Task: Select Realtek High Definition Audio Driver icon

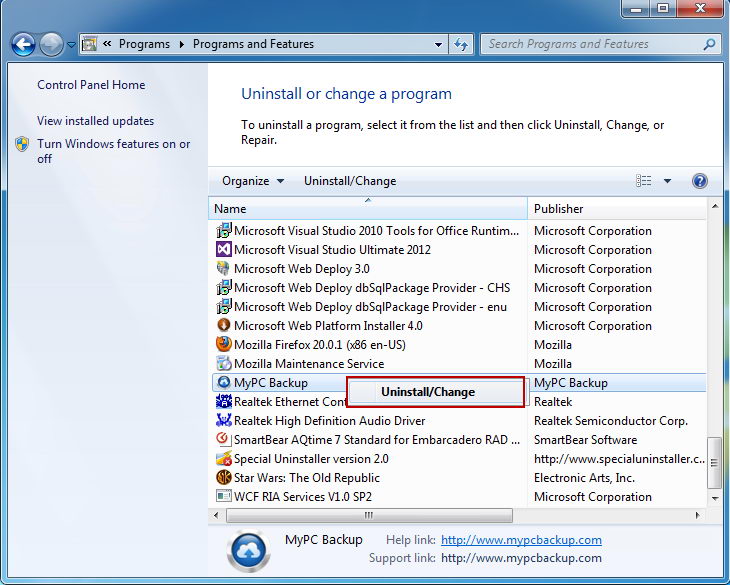Action: pos(223,420)
